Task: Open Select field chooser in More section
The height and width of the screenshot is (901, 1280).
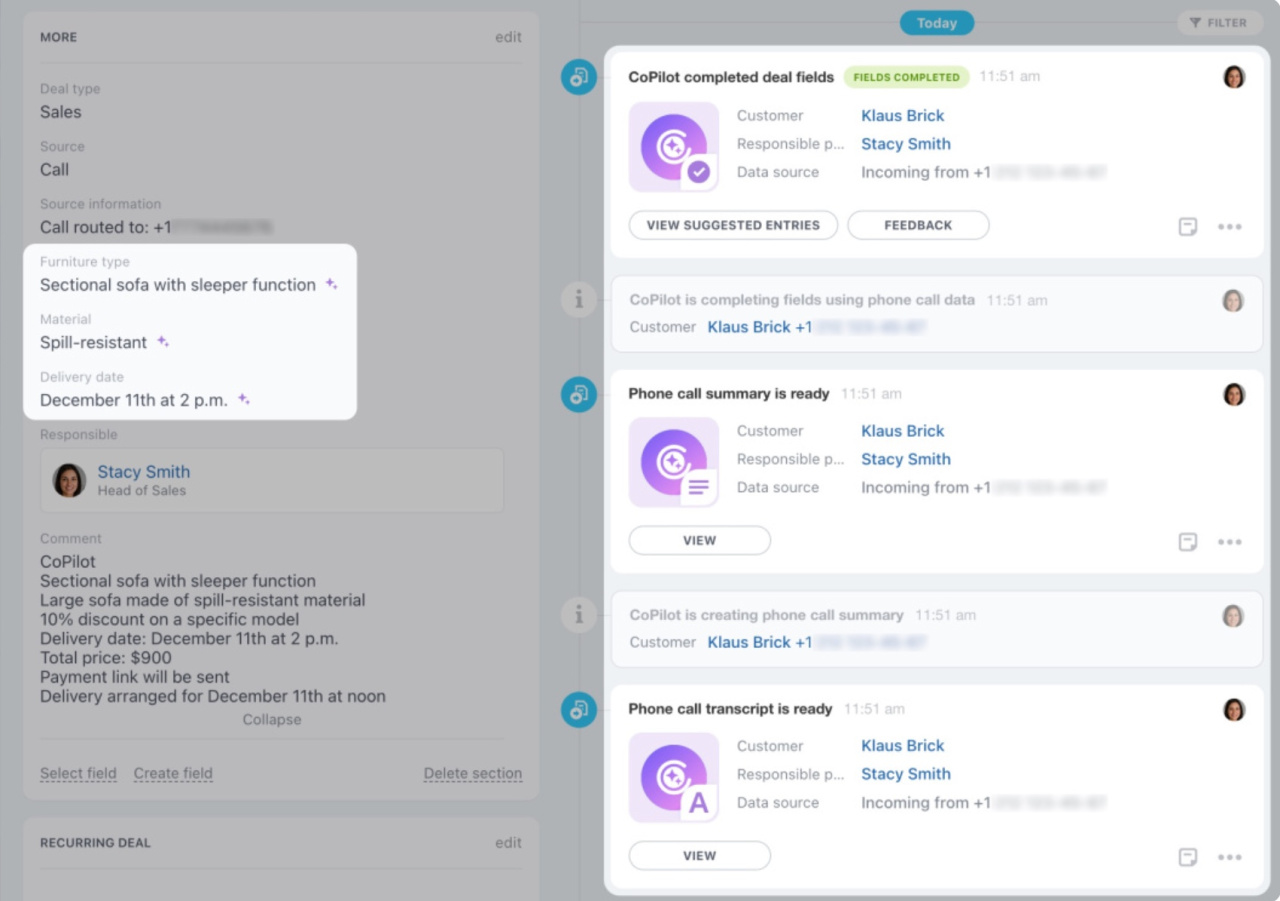Action: [x=78, y=773]
